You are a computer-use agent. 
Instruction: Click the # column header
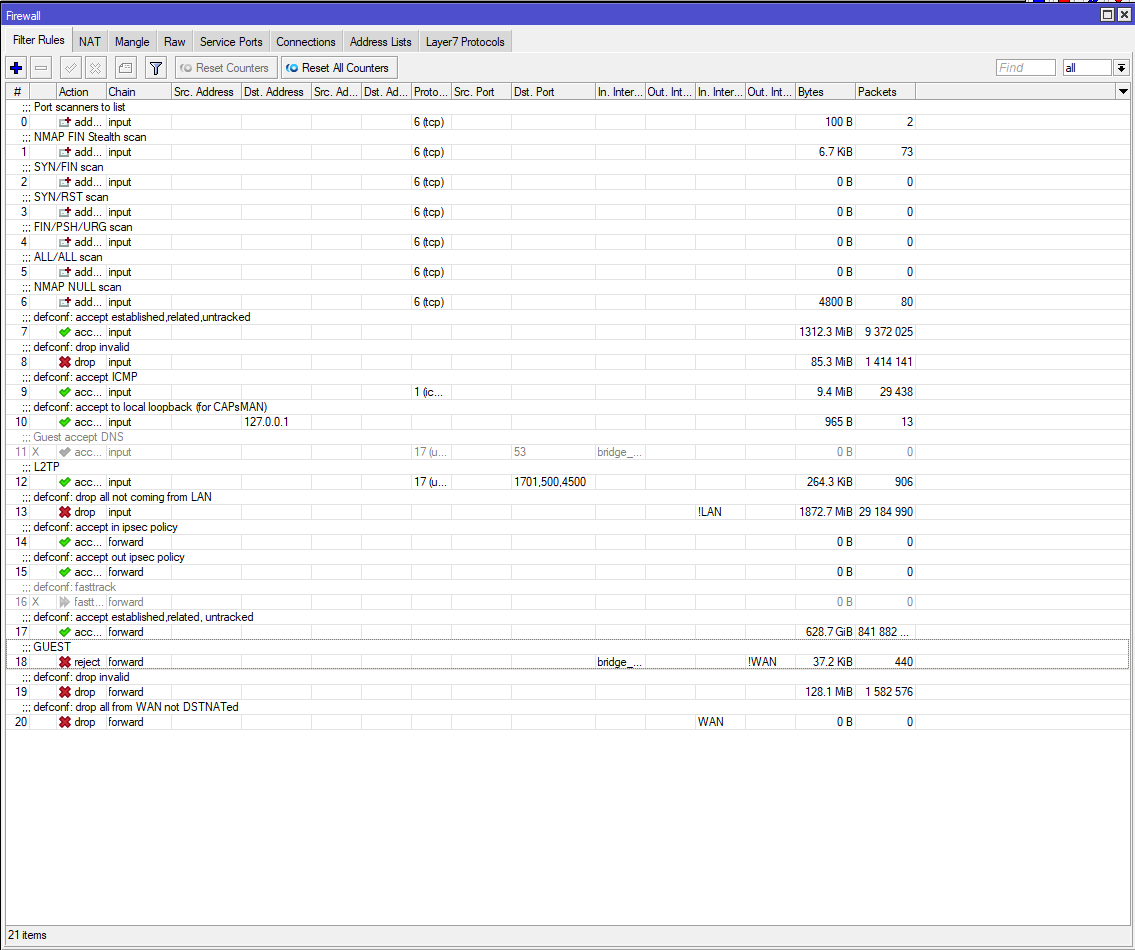(x=17, y=92)
